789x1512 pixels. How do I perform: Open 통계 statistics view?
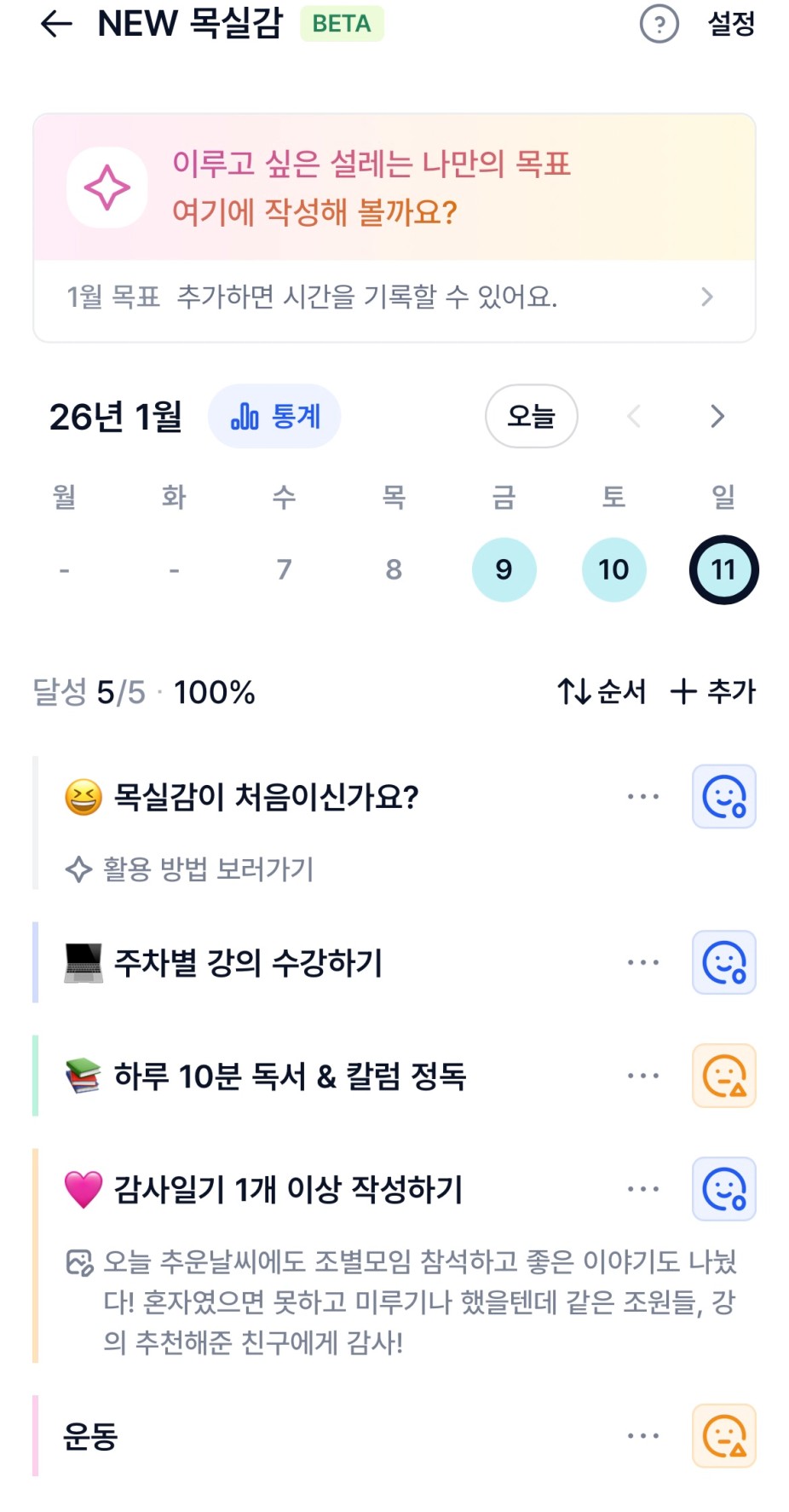(274, 417)
